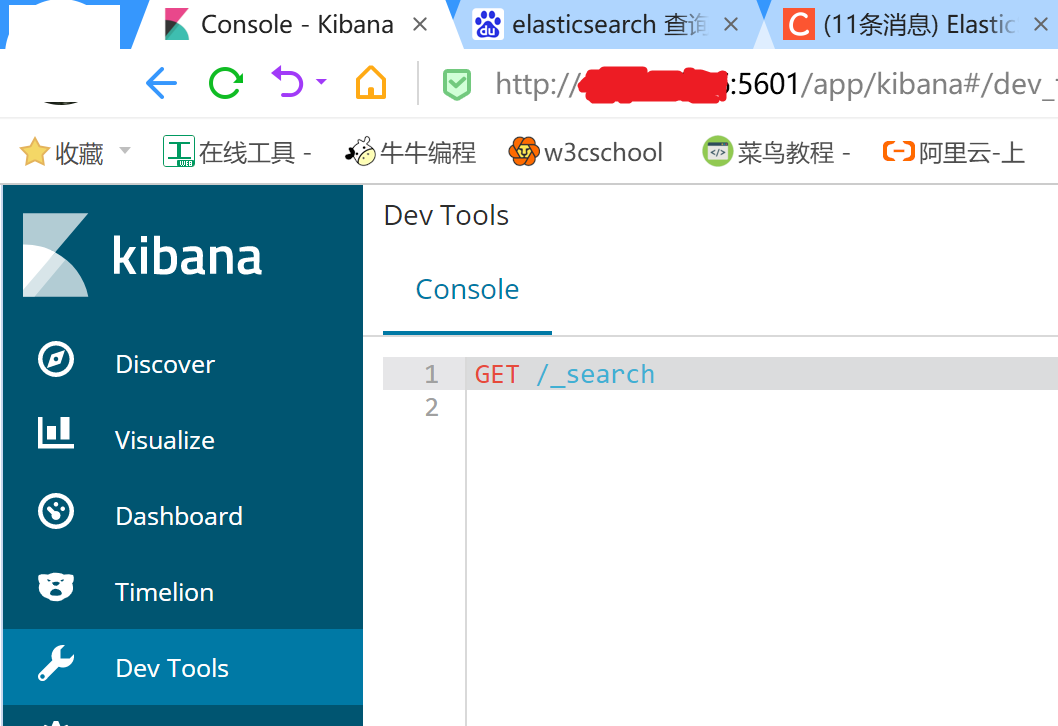Close the Console - Kibana browser tab
Viewport: 1058px width, 726px height.
420,25
